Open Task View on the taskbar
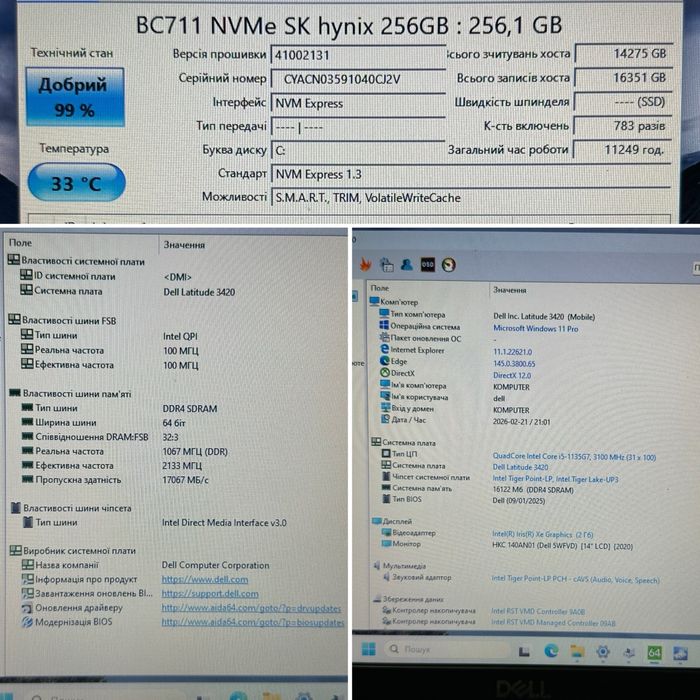 tap(524, 652)
